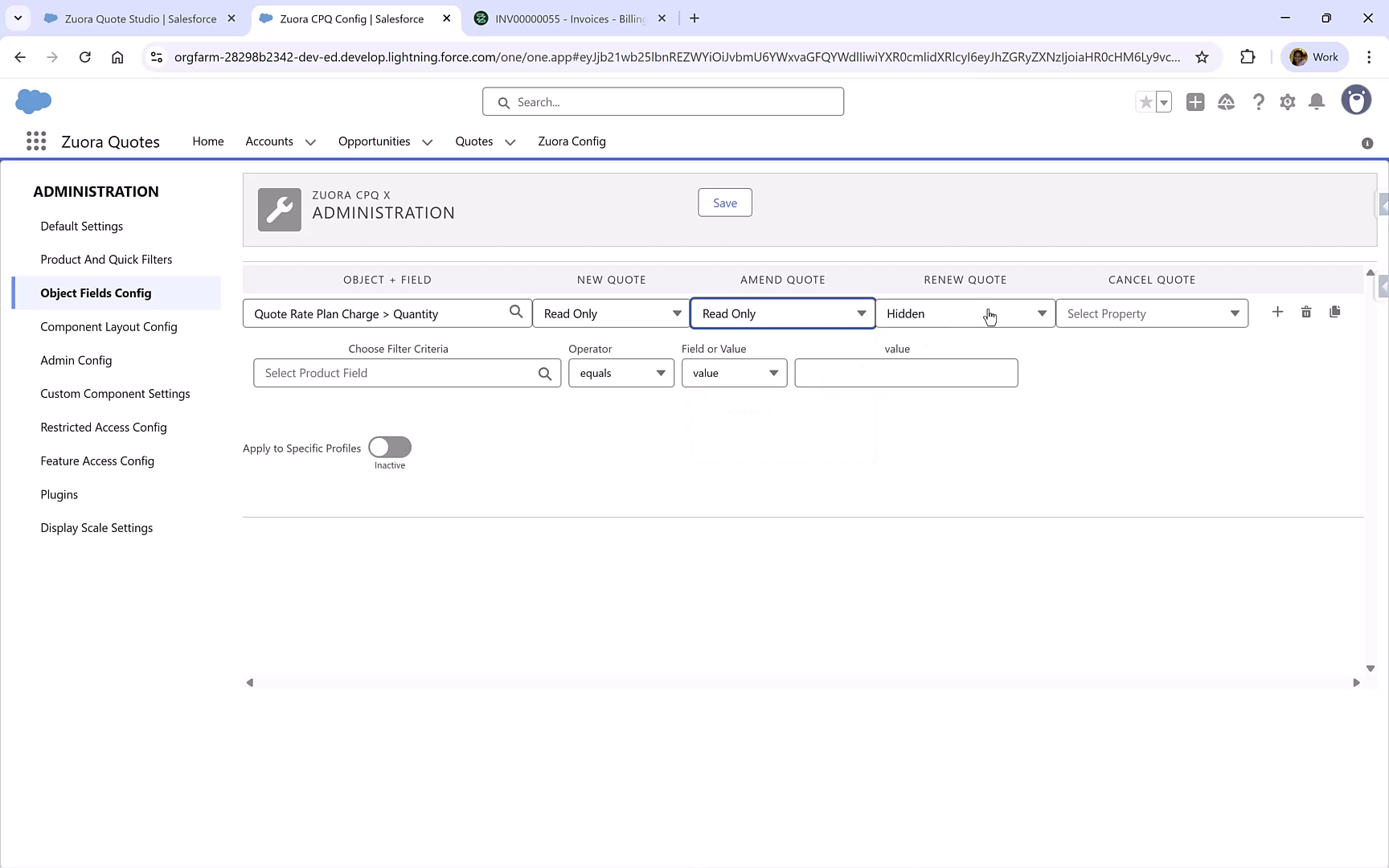The height and width of the screenshot is (868, 1389).
Task: Open the Salesforce Setup gear
Action: (1287, 102)
